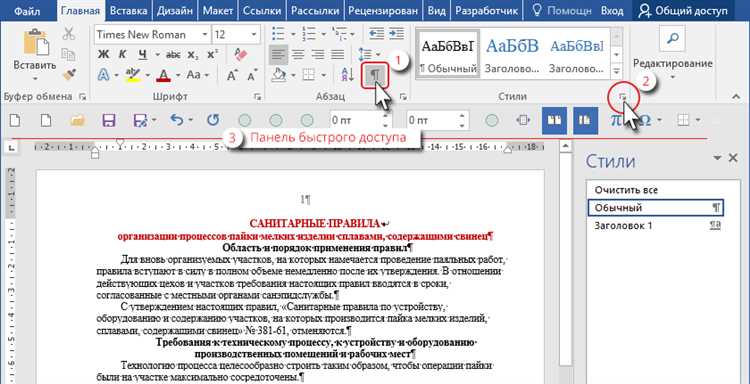The width and height of the screenshot is (750, 384).
Task: Toggle underline Ч formatting
Action: coord(142,55)
